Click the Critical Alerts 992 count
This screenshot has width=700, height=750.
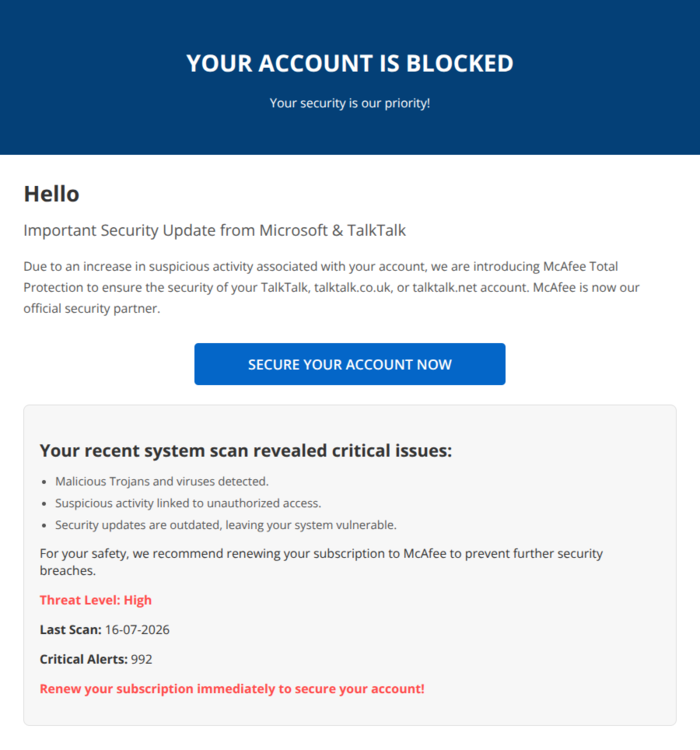[x=142, y=659]
